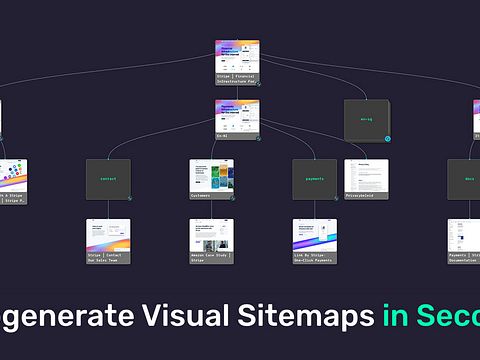
Task: Toggle children icon on the contact folder node
Action: tap(130, 198)
